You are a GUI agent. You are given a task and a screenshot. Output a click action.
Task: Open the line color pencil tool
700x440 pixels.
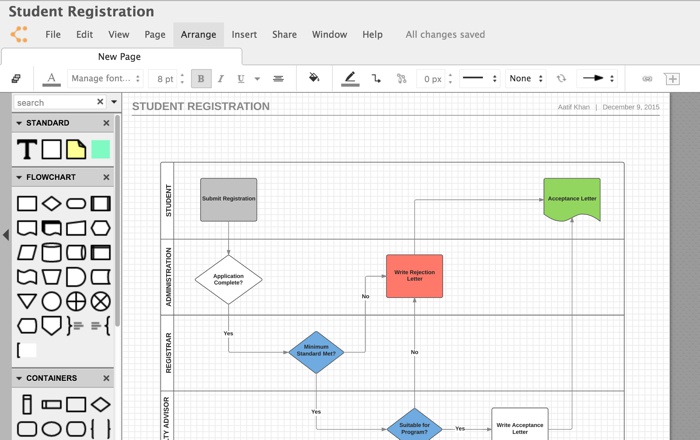350,79
